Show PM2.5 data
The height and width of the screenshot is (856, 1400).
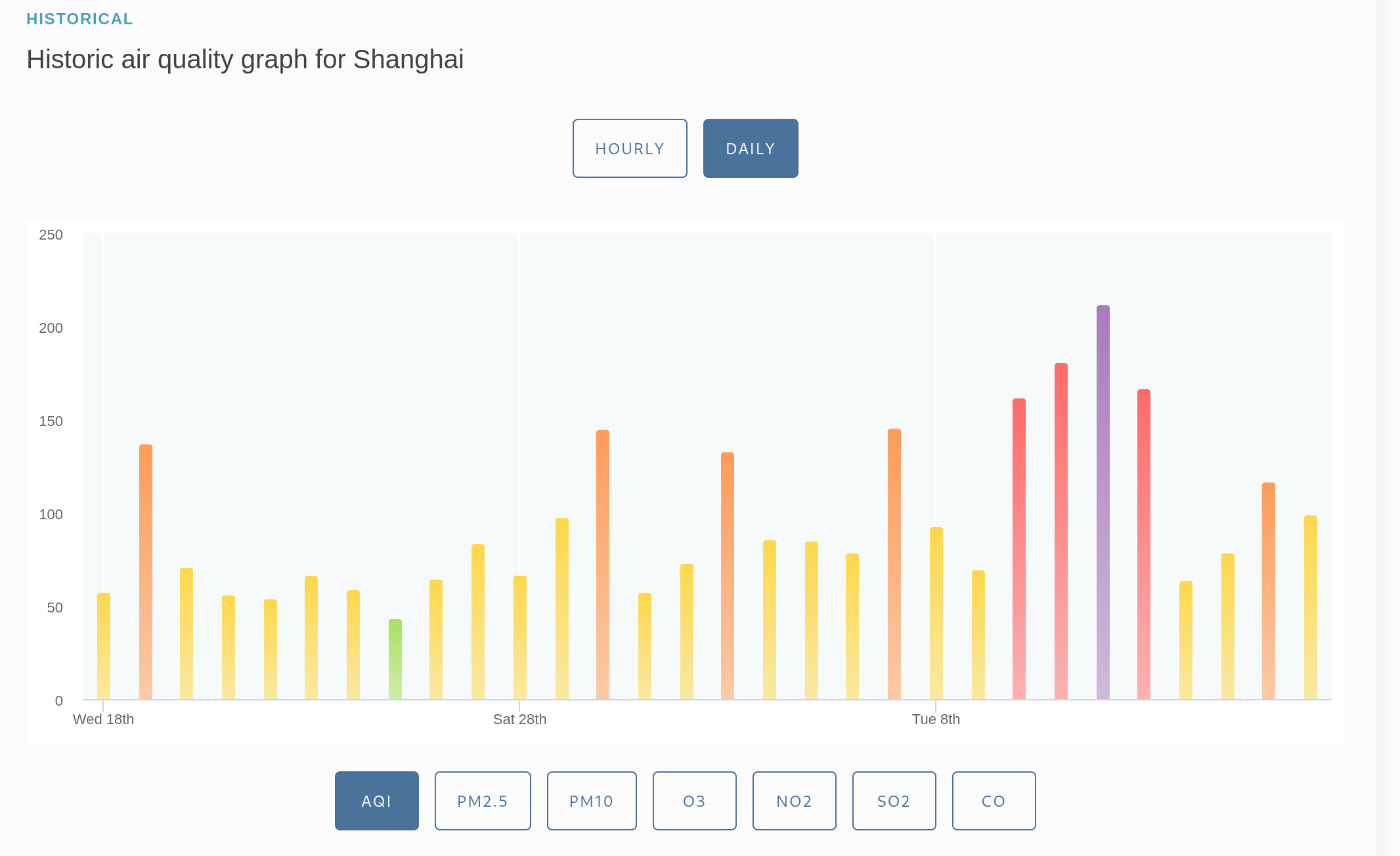(483, 801)
